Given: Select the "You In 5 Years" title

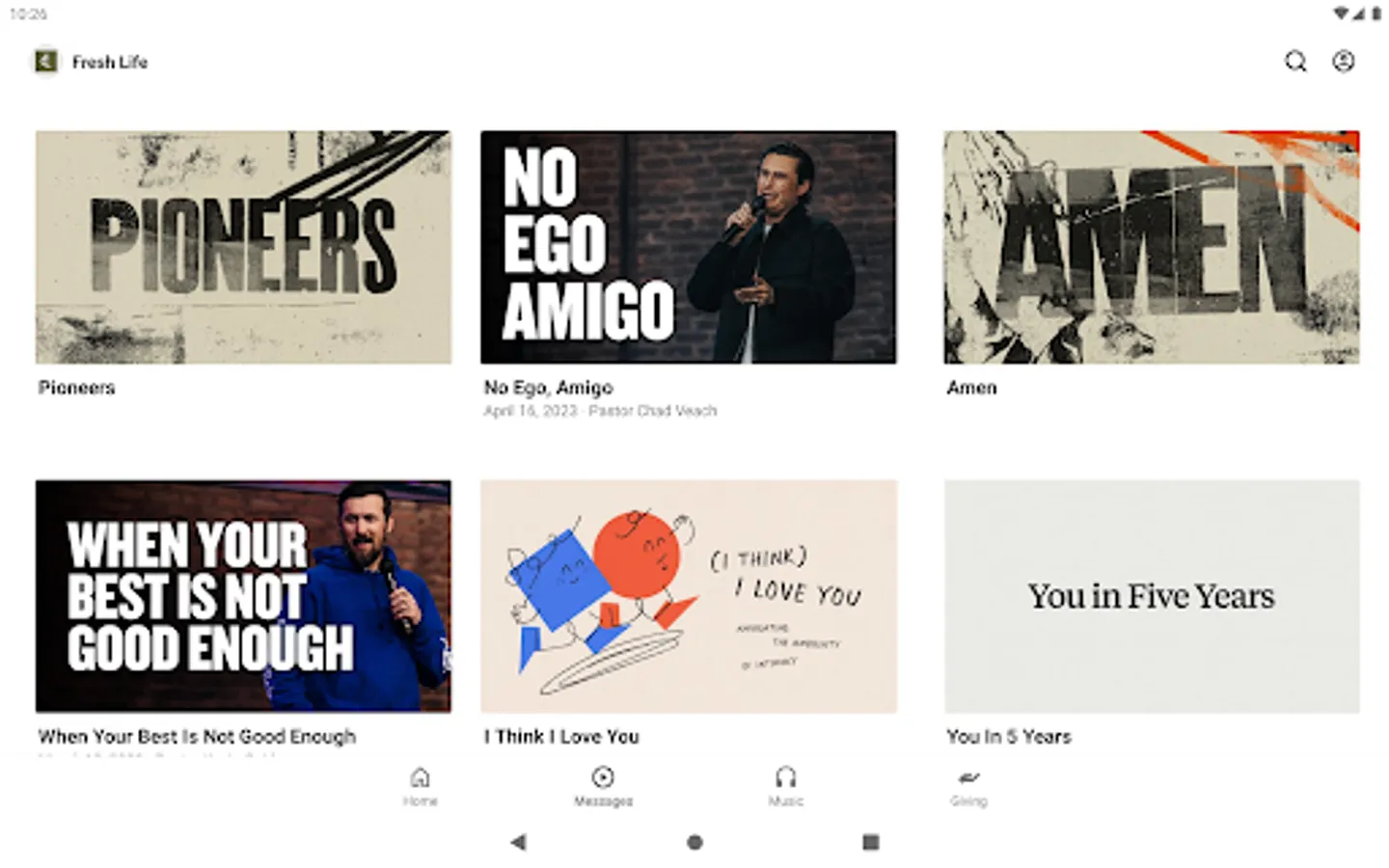Looking at the screenshot, I should click(x=1009, y=737).
